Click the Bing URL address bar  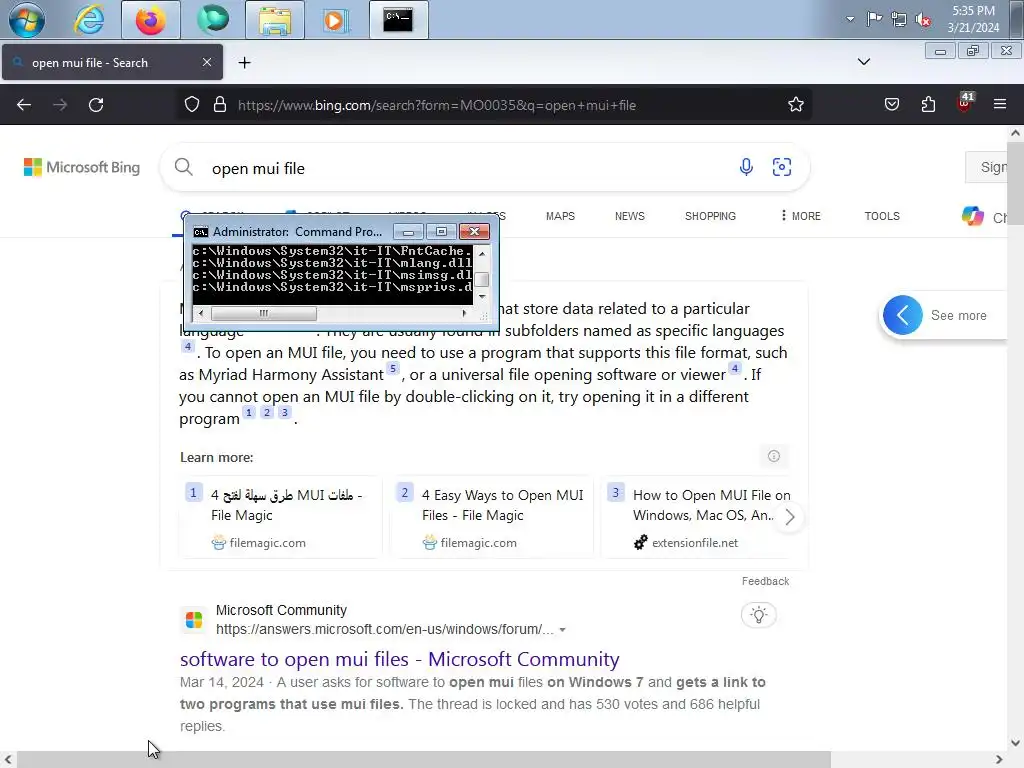pos(436,105)
